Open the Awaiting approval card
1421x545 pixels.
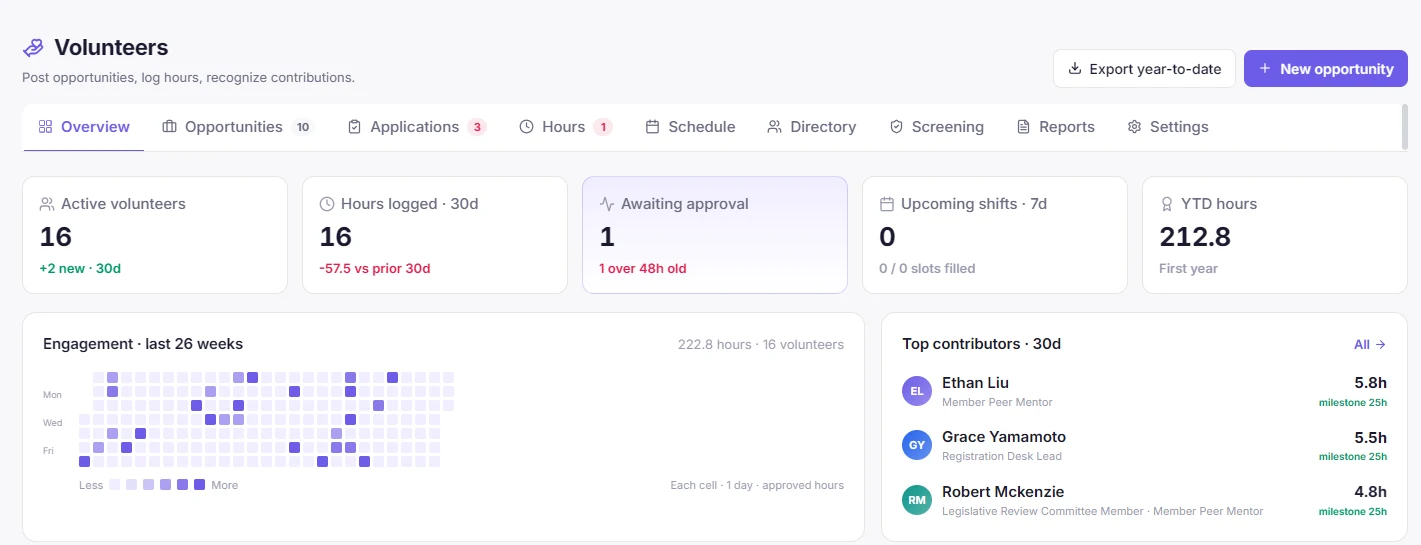[x=715, y=235]
